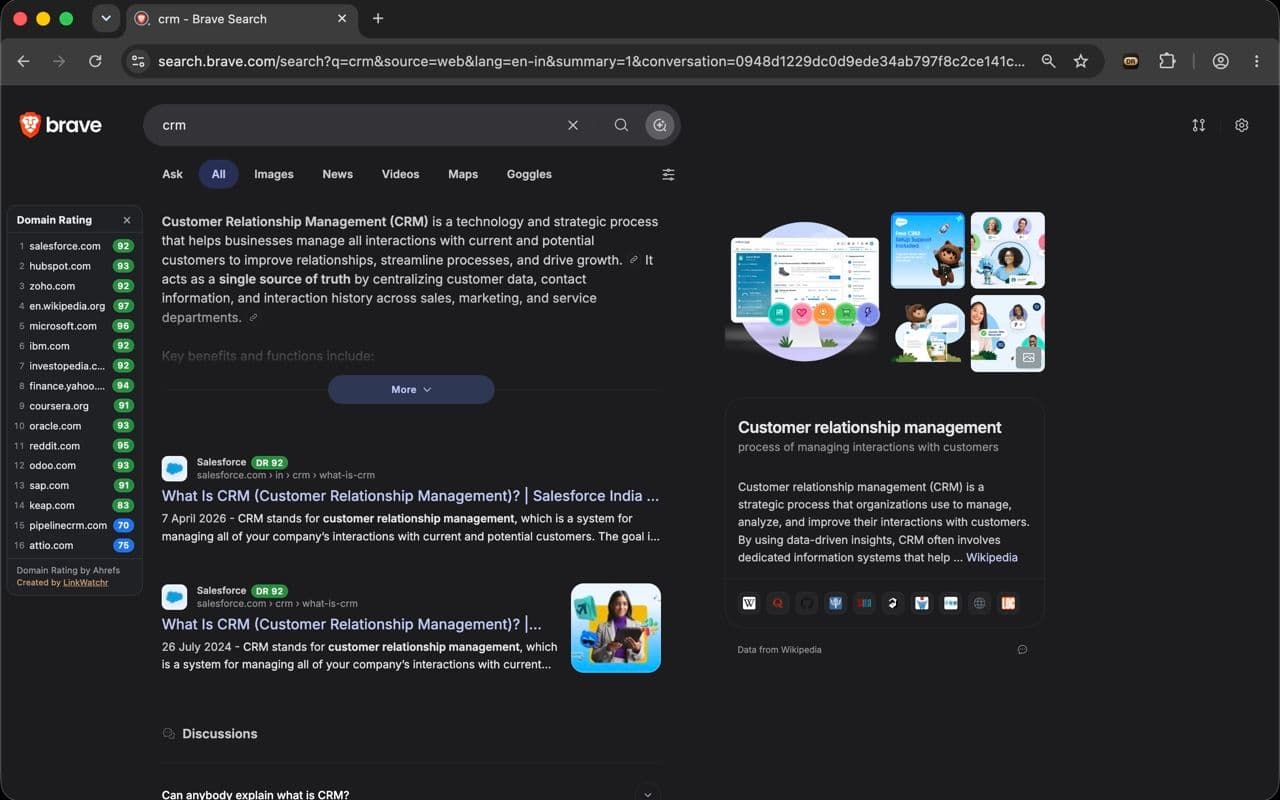Click zoho.com in Domain Rating list
Image resolution: width=1280 pixels, height=800 pixels.
[x=52, y=286]
